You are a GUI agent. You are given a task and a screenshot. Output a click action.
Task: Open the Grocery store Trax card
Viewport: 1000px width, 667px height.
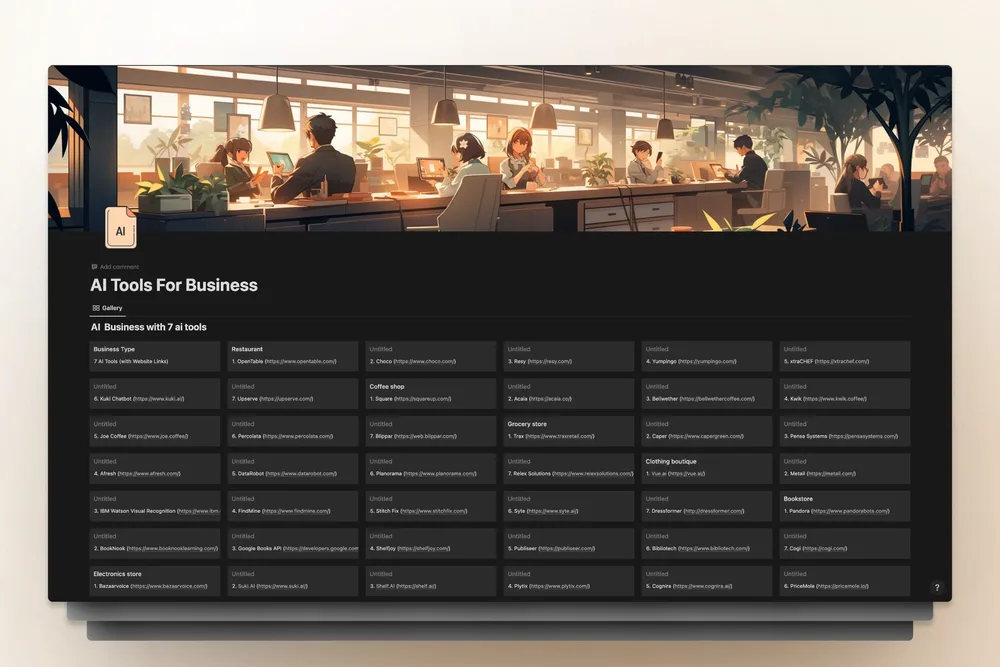569,431
